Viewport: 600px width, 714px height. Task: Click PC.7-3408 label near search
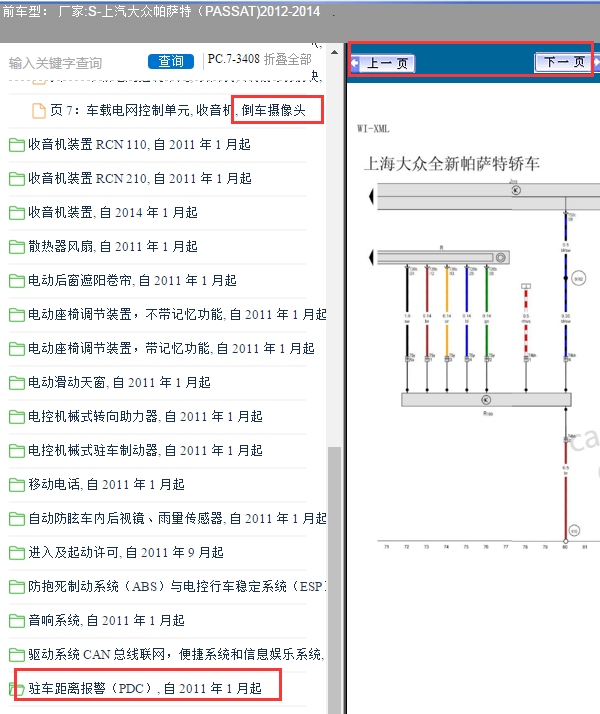click(234, 59)
